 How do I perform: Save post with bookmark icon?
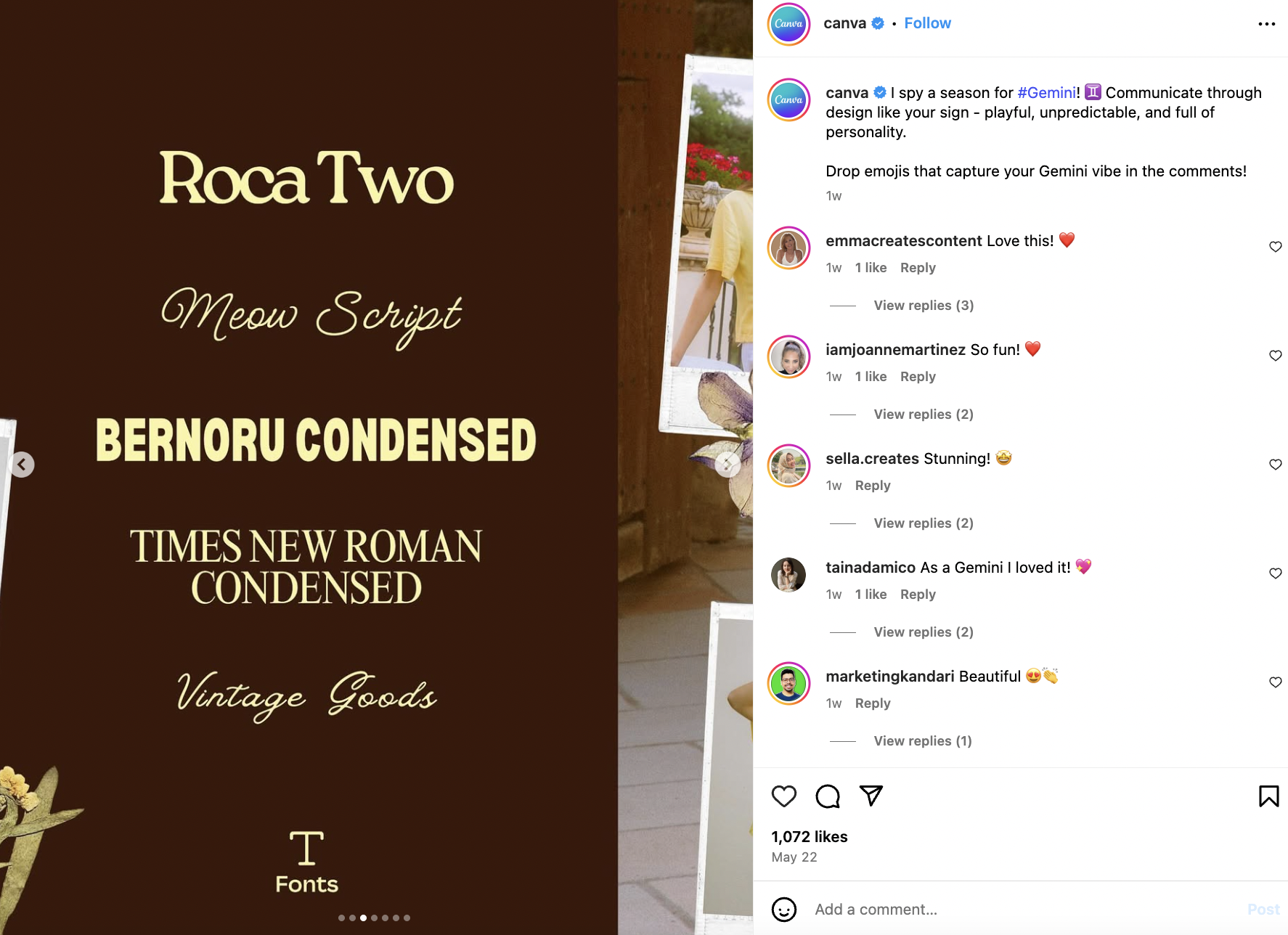pyautogui.click(x=1268, y=796)
